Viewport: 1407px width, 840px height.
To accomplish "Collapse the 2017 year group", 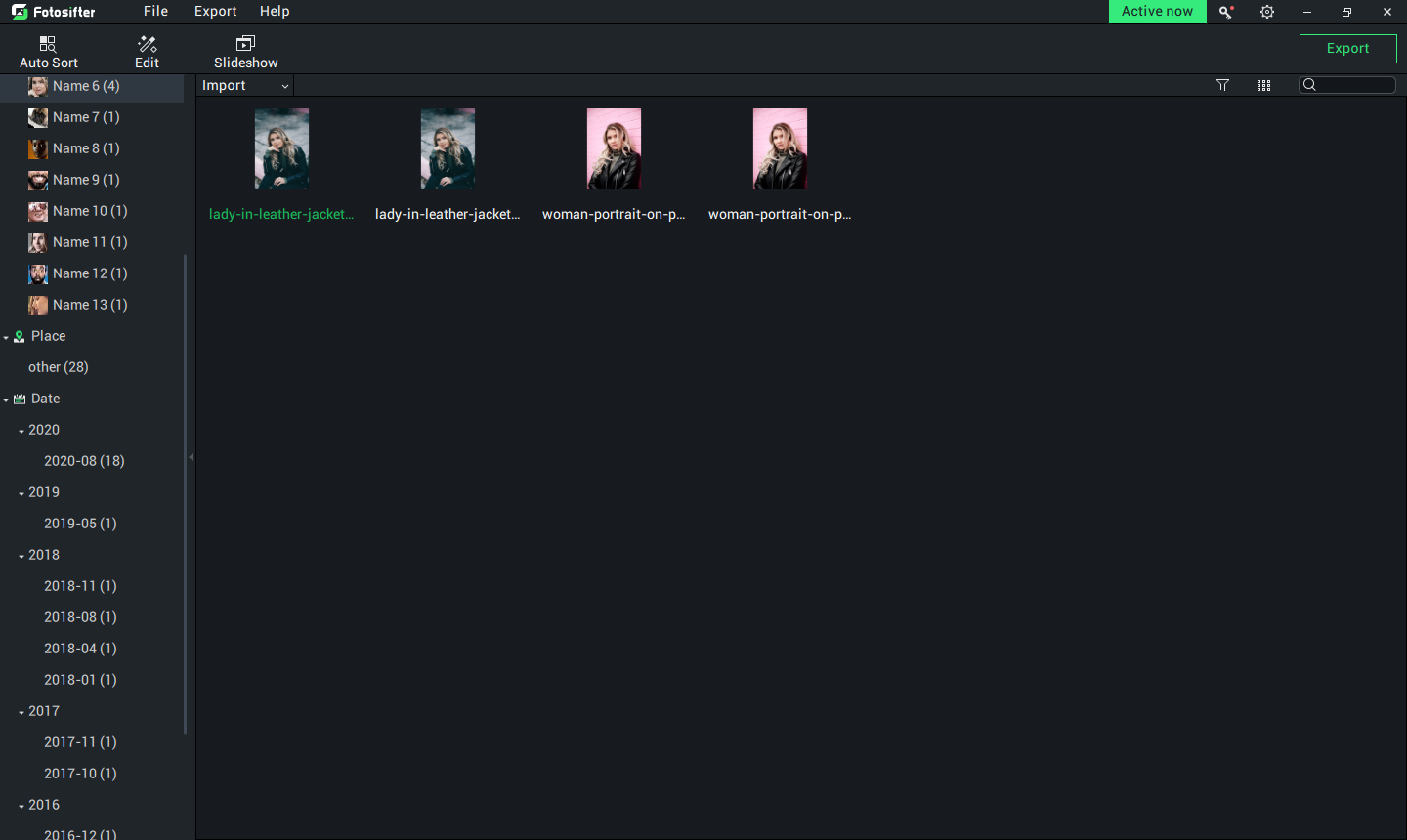I will 21,713.
